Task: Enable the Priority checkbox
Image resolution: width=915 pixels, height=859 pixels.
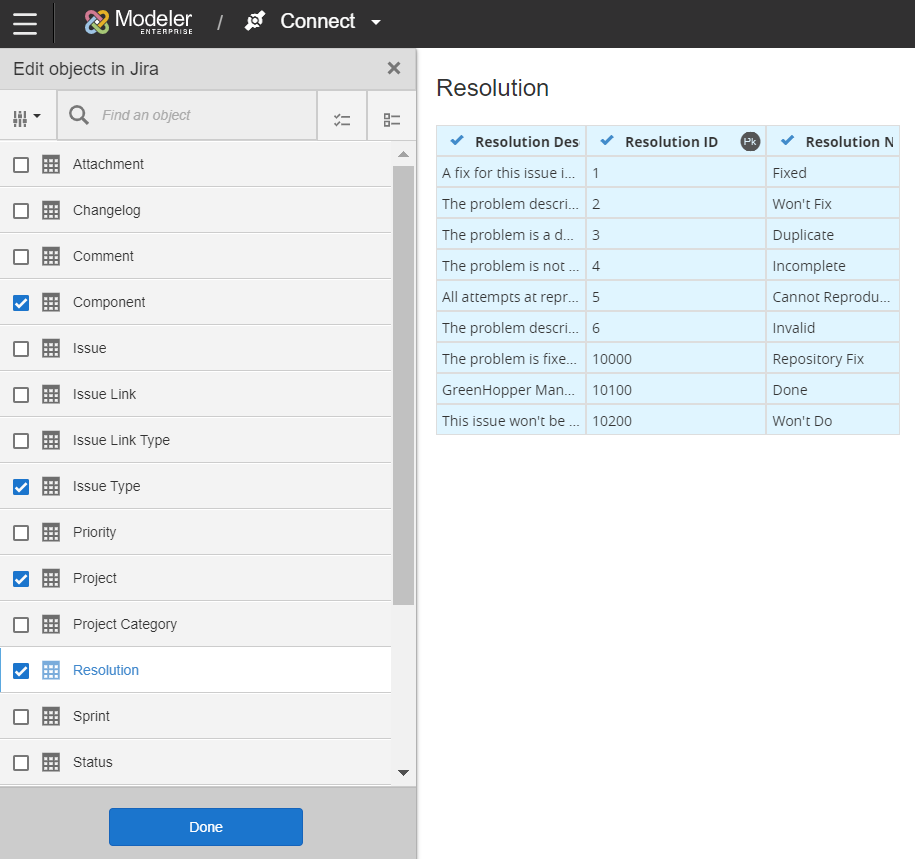Action: click(x=21, y=533)
